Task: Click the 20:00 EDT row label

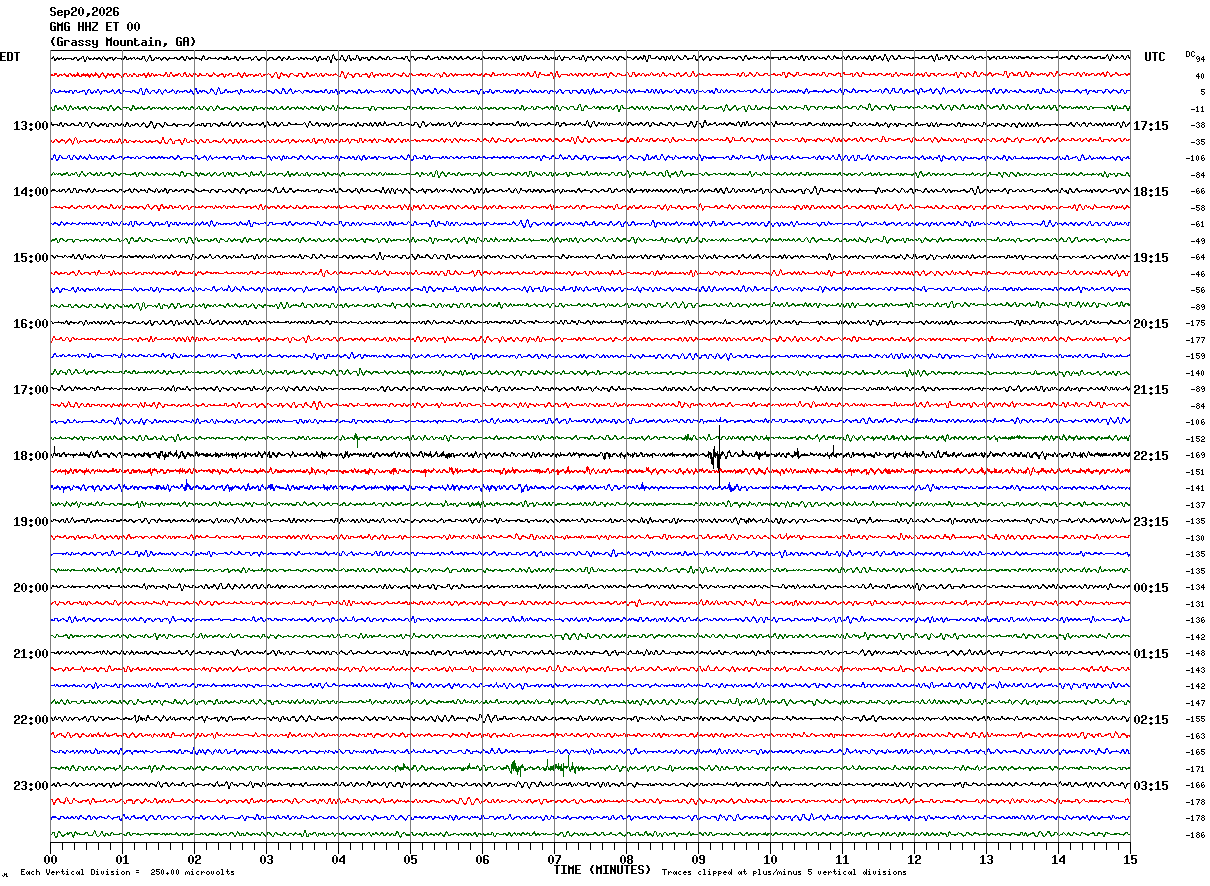Action: (31, 588)
